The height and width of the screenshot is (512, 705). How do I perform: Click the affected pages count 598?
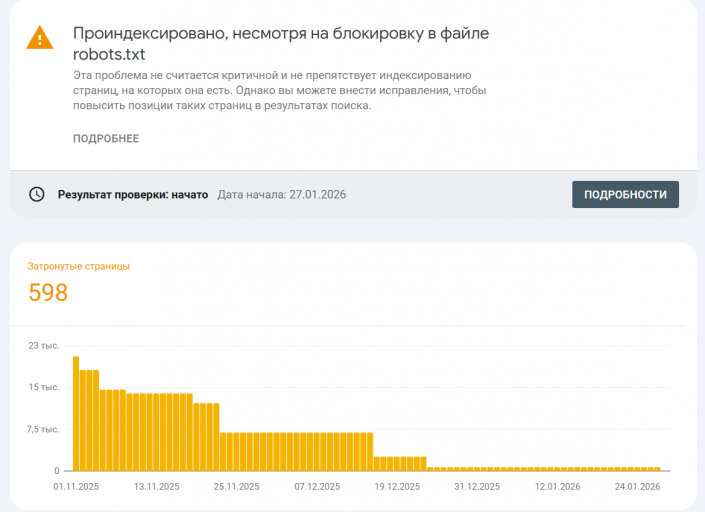pyautogui.click(x=48, y=293)
